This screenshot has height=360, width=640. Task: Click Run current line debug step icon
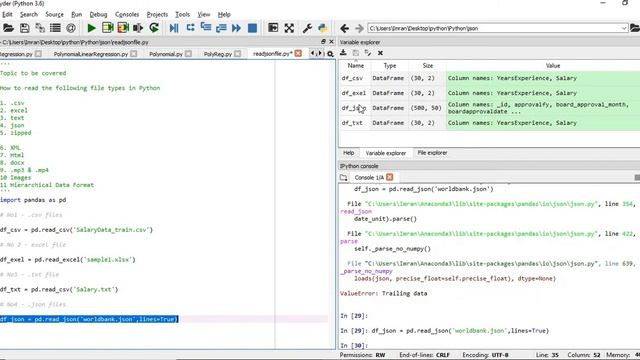coord(190,28)
